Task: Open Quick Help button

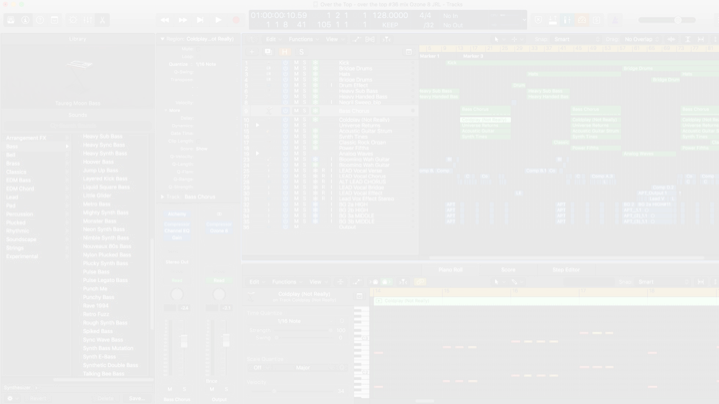Action: [x=40, y=20]
